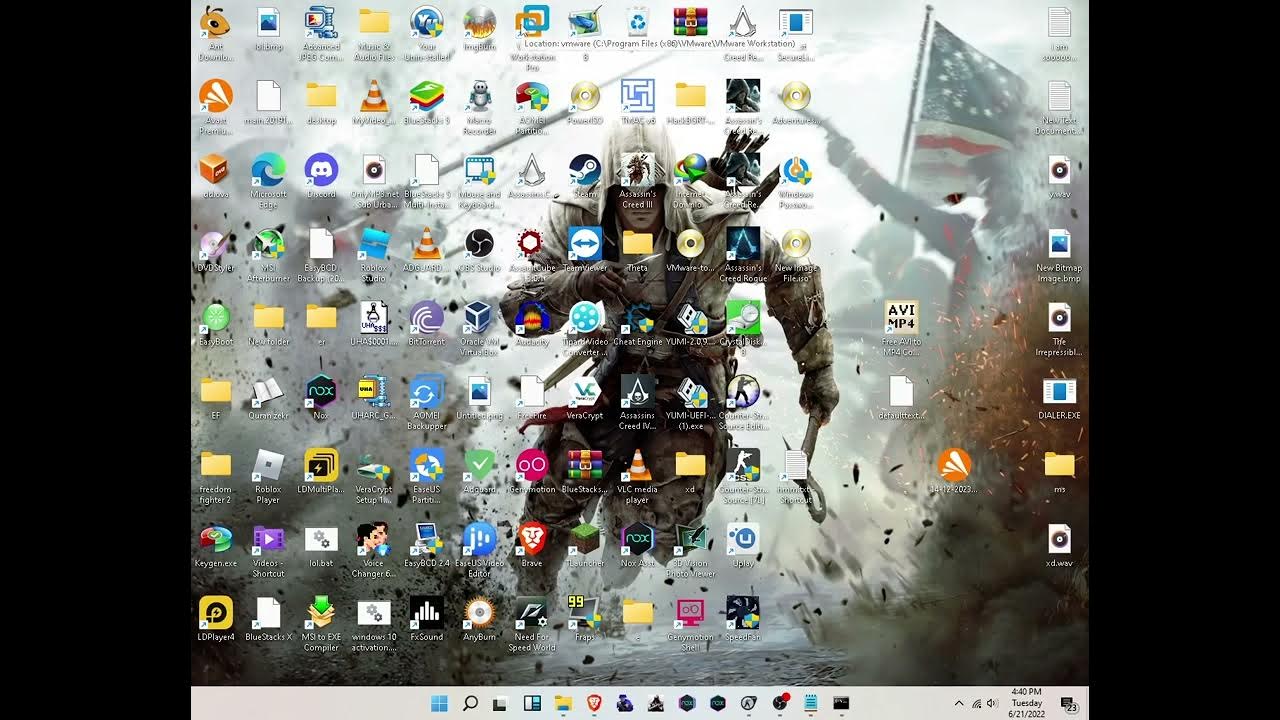1280x720 pixels.
Task: Open the Assassin's Creed Rogue shortcut
Action: click(743, 254)
